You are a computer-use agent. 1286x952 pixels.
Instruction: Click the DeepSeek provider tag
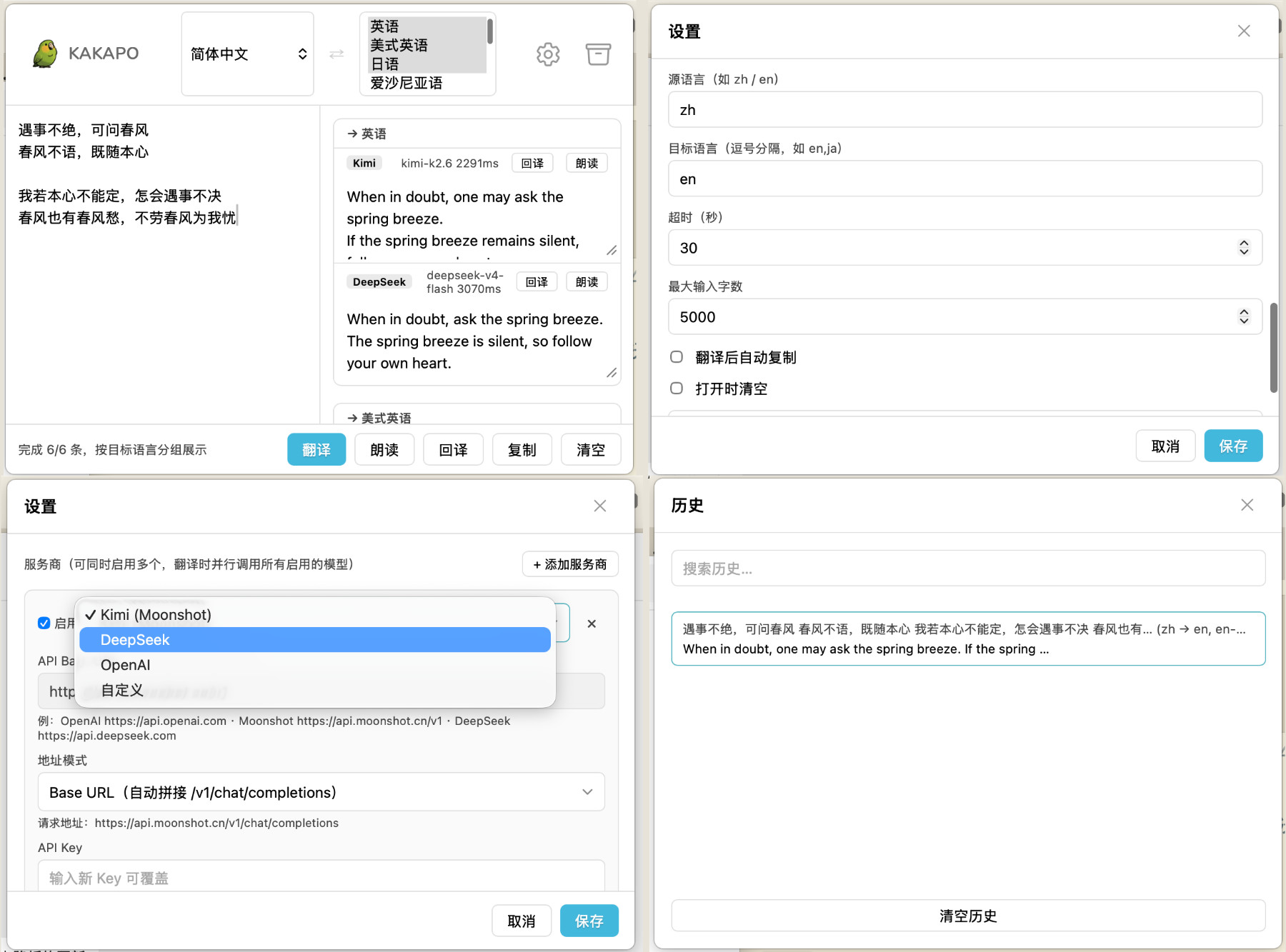[379, 282]
